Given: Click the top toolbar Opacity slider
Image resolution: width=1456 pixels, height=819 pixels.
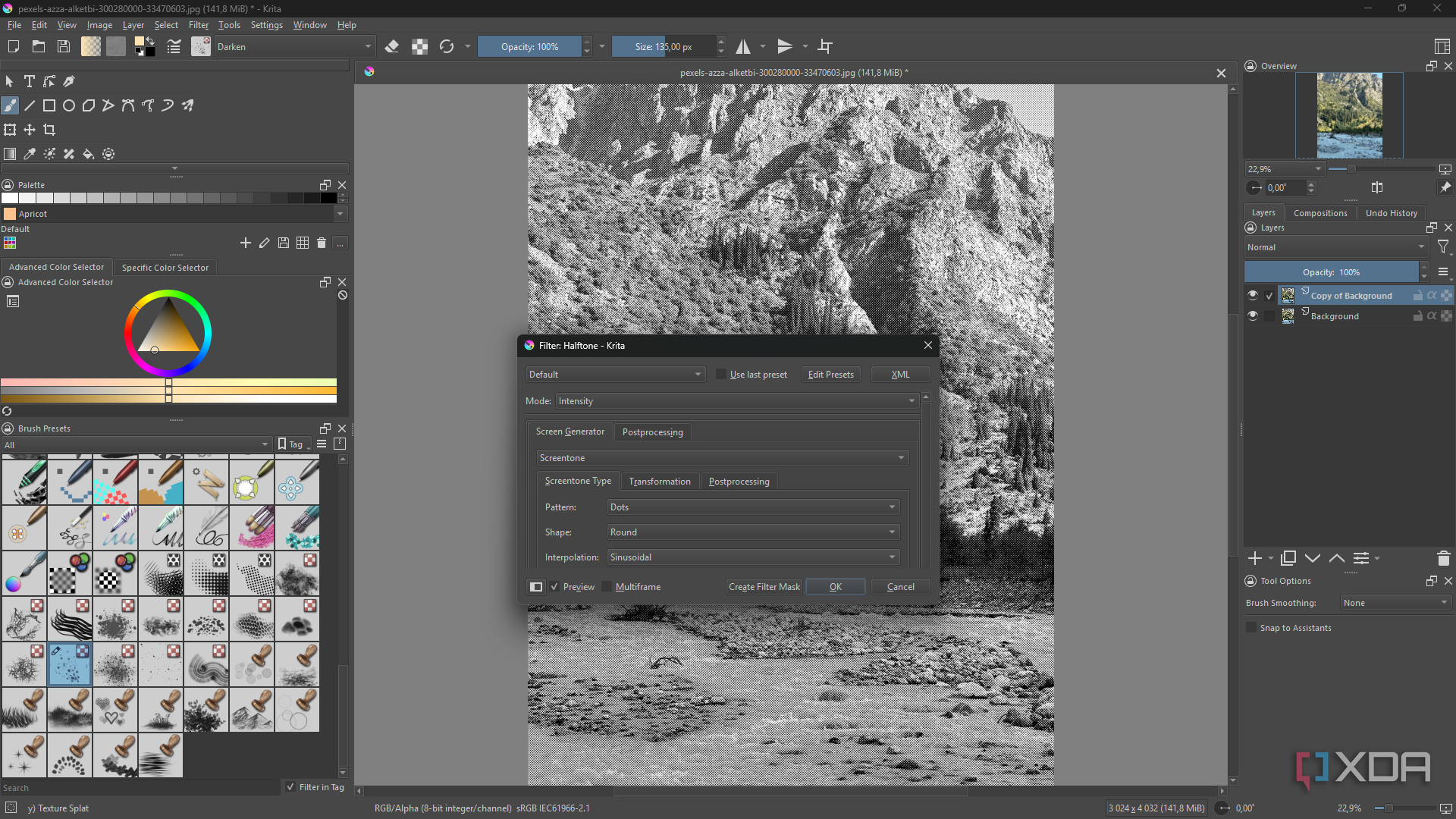Looking at the screenshot, I should pos(529,47).
